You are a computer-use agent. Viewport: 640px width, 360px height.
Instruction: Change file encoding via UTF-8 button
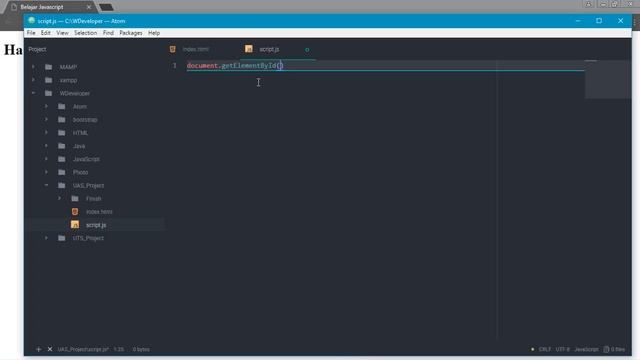point(562,349)
